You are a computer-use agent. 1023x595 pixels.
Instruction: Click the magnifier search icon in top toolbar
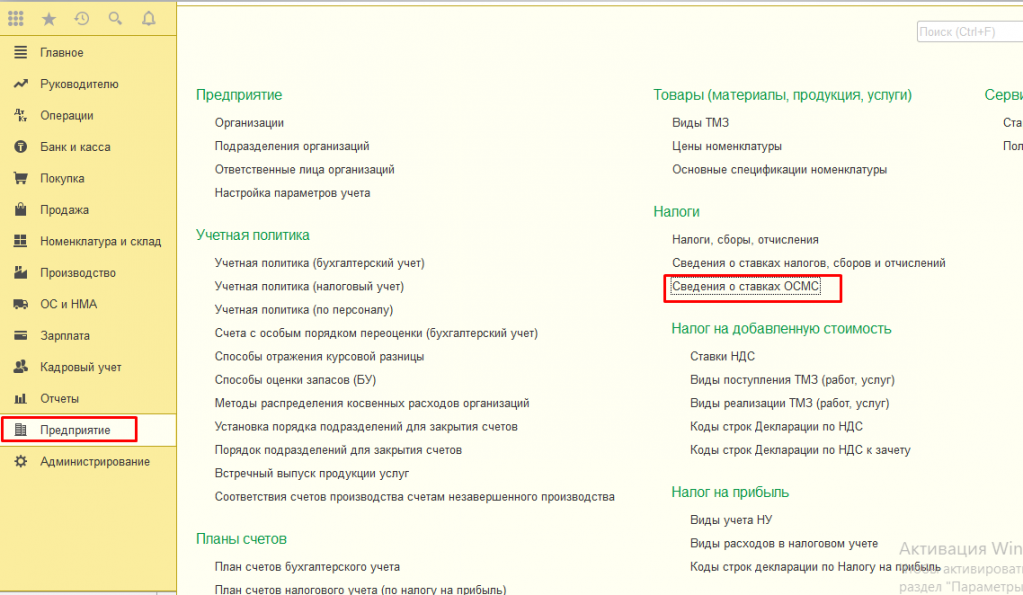tap(115, 19)
